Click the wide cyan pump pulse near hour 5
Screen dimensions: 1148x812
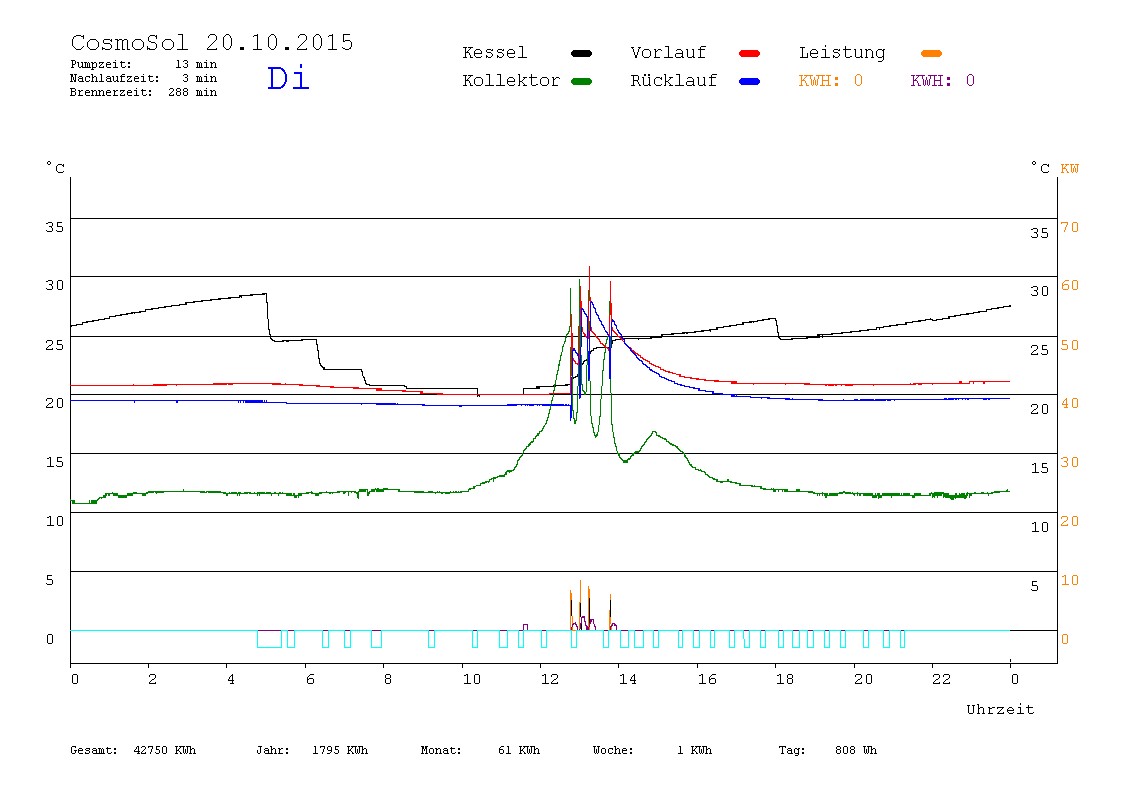click(x=269, y=638)
